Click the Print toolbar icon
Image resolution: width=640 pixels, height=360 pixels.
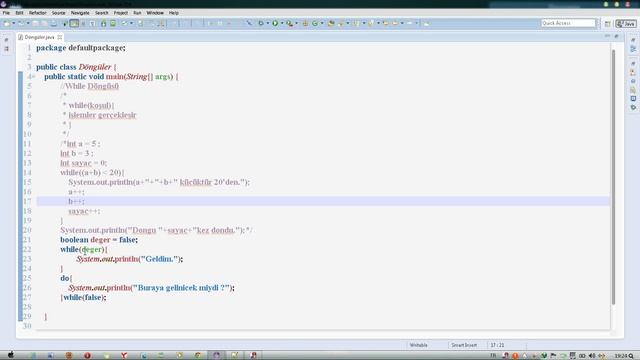[53, 23]
